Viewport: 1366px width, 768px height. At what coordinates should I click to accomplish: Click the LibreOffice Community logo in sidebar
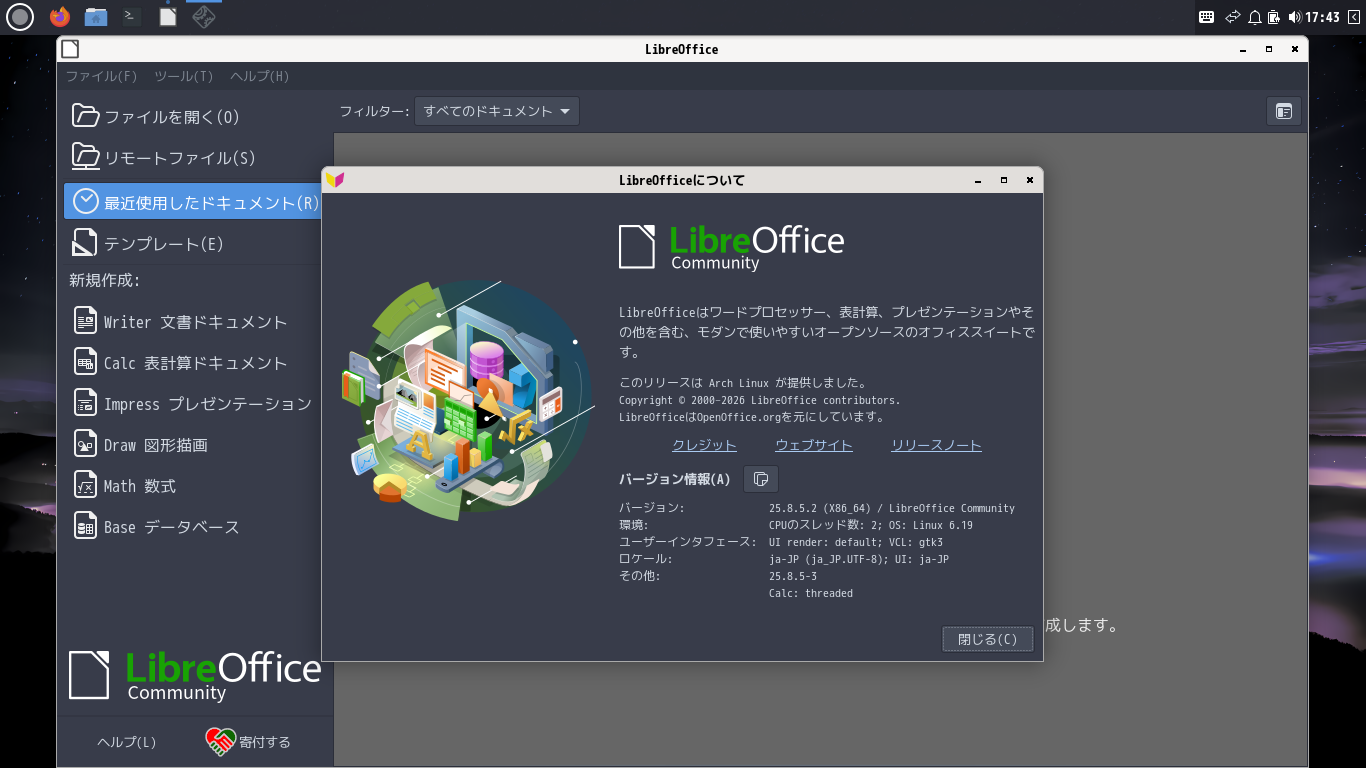[x=195, y=675]
